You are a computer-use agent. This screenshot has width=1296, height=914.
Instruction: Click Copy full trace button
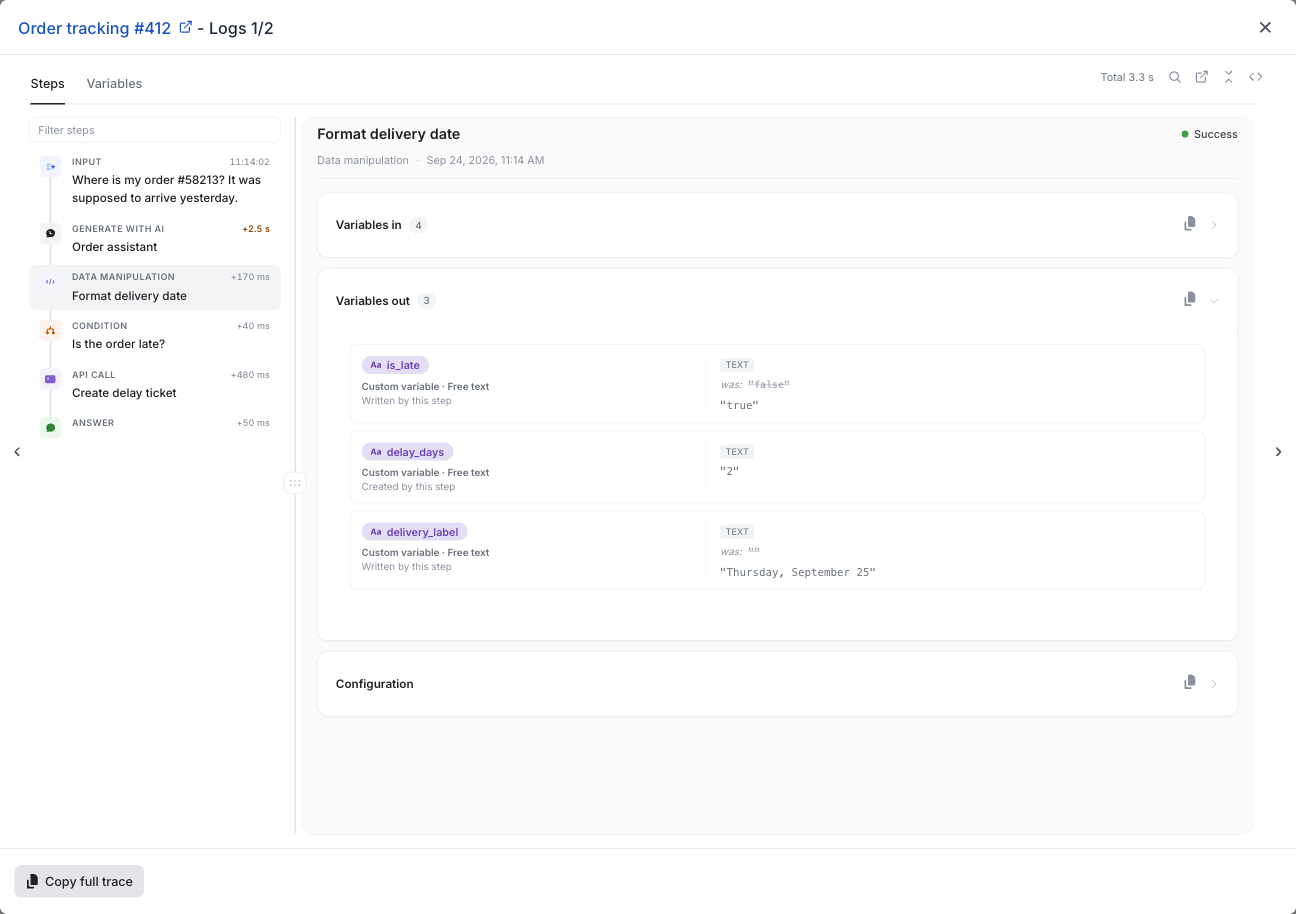[x=79, y=881]
